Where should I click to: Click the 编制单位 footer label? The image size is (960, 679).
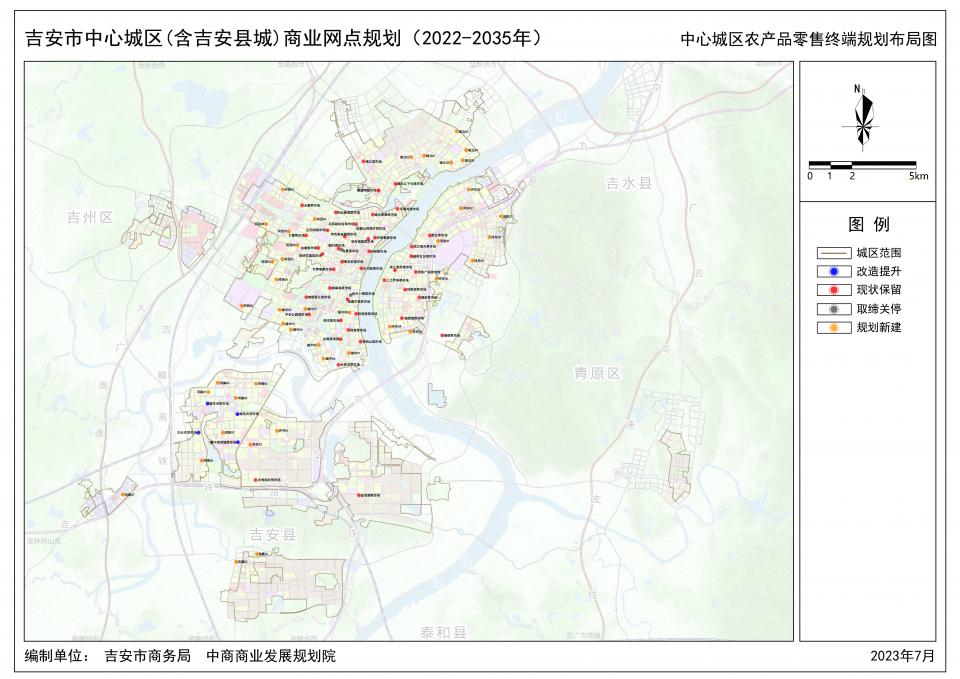[x=57, y=657]
